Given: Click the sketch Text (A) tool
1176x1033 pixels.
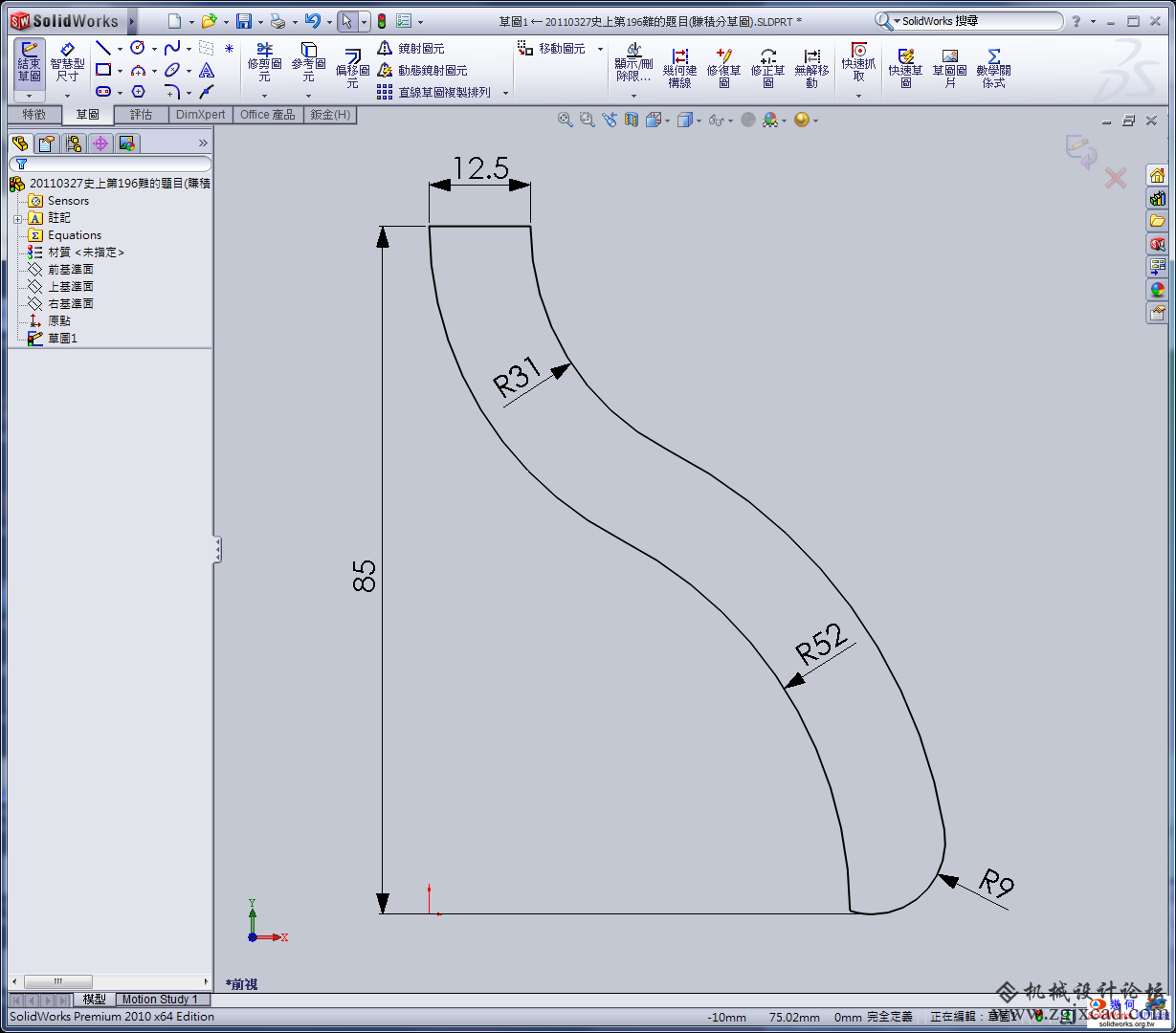Looking at the screenshot, I should 207,70.
